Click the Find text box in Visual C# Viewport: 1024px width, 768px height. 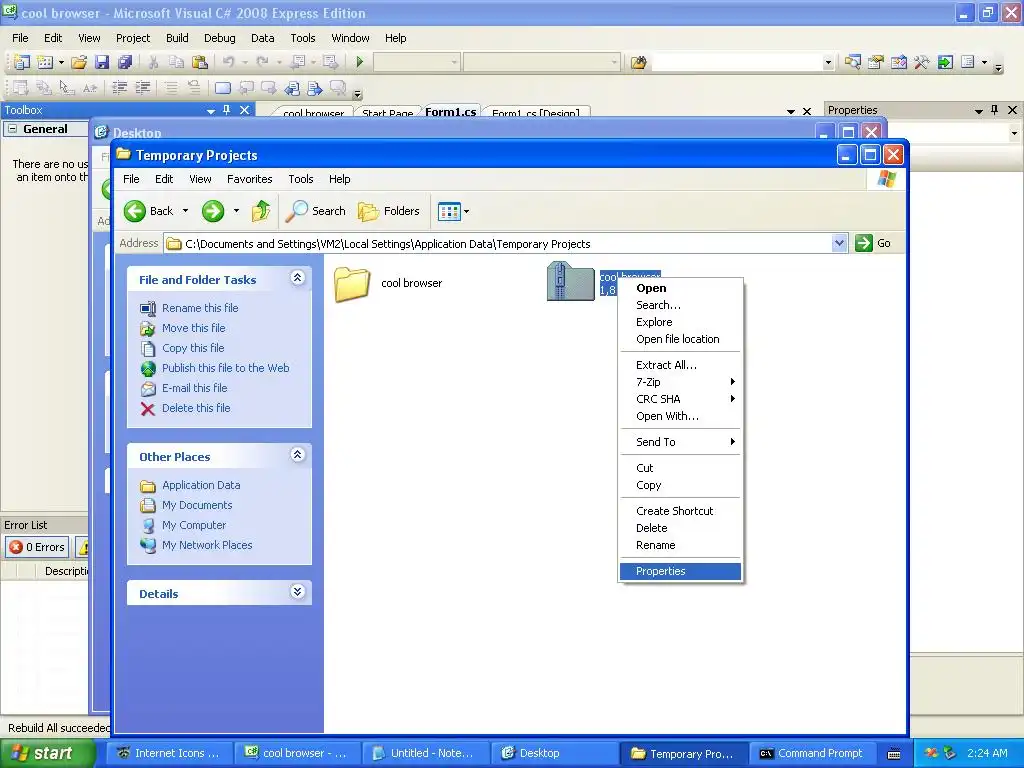pyautogui.click(x=737, y=63)
